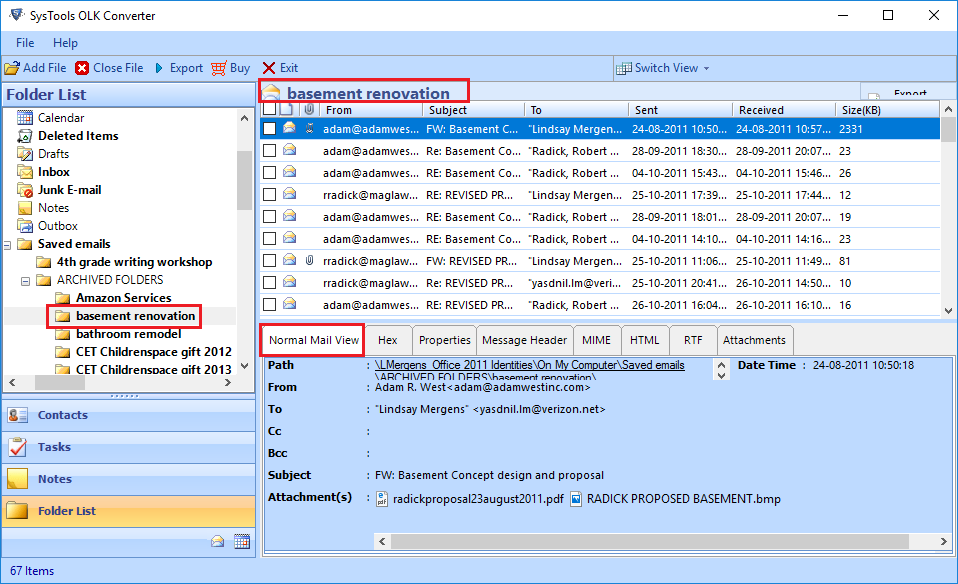Click the Tasks checkmark icon
The image size is (958, 584).
[x=18, y=447]
